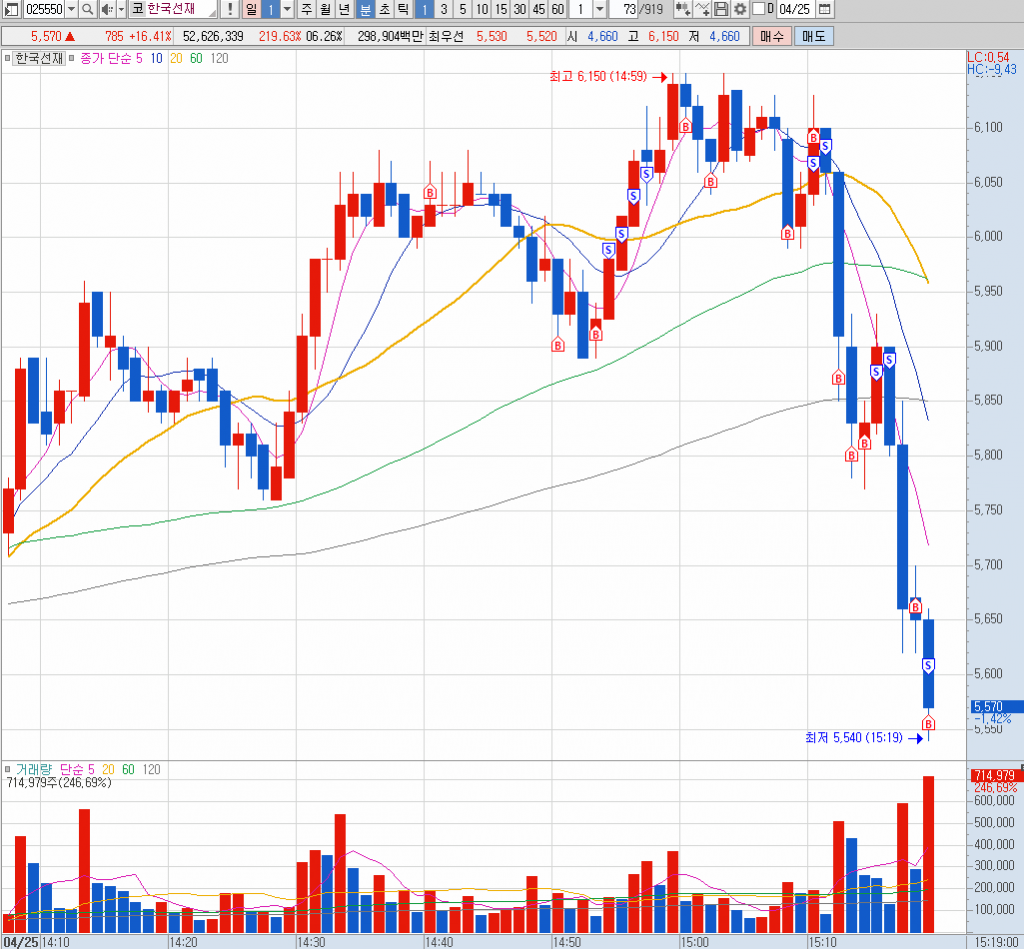
Task: Click the line-chart overlay tool icon
Action: click(x=702, y=9)
